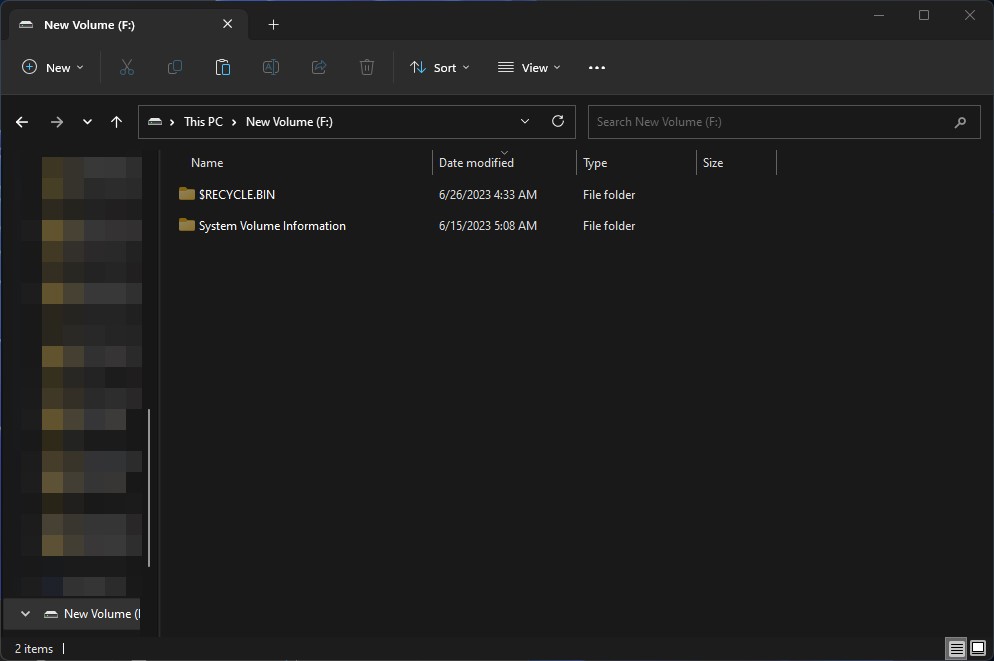Click the search magnifier icon
The width and height of the screenshot is (994, 661).
click(959, 121)
